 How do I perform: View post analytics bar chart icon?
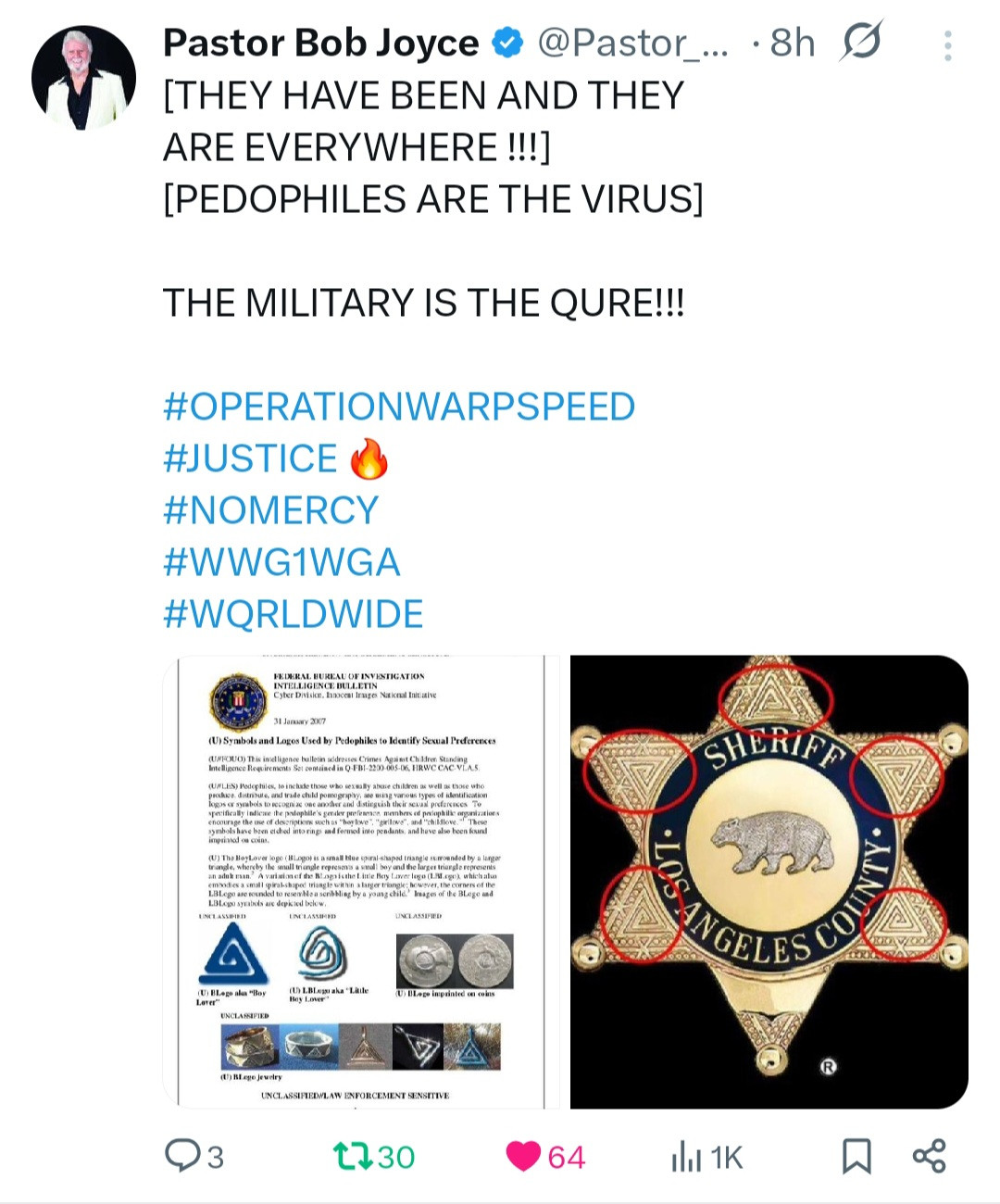tap(686, 1157)
